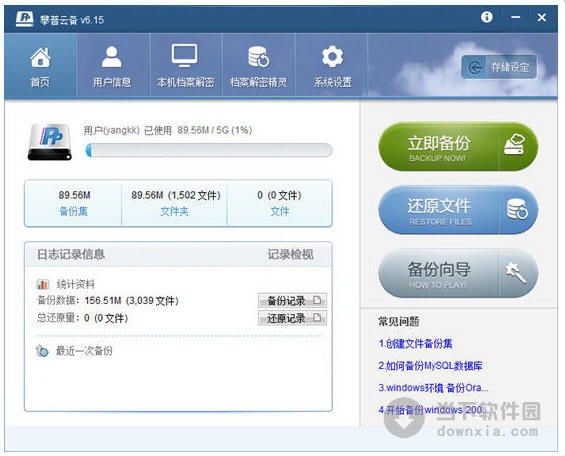Viewport: 565px width, 456px height.
Task: Open the 备份向导 backup wizard
Action: pos(458,273)
